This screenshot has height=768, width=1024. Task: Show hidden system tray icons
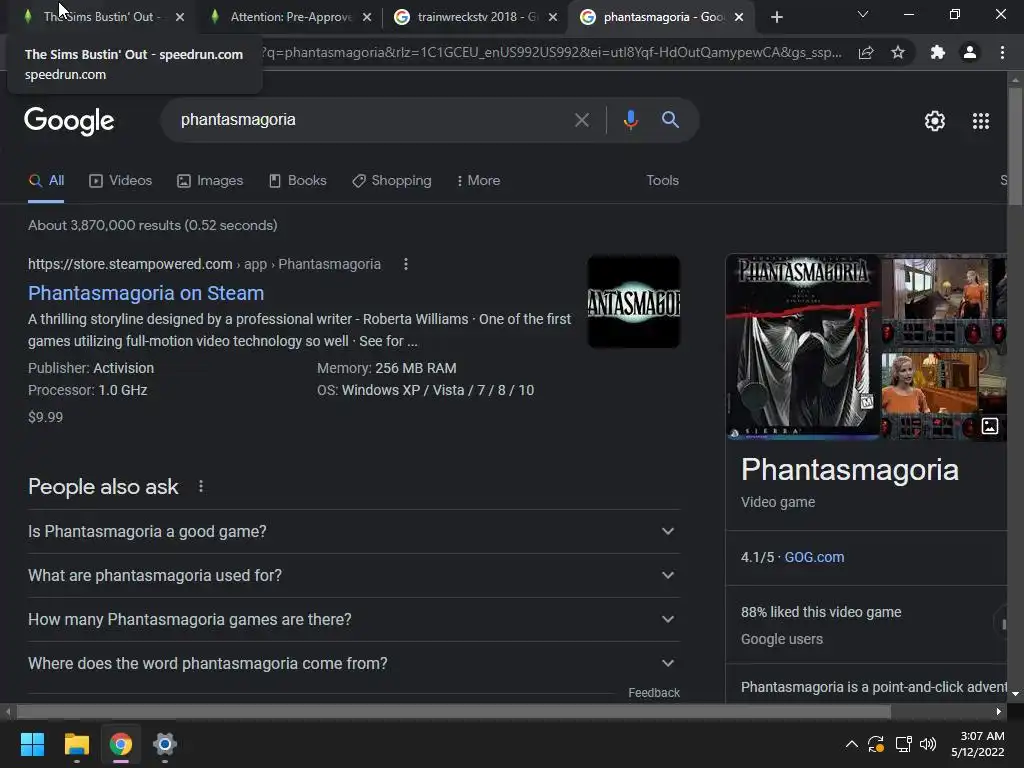point(852,744)
